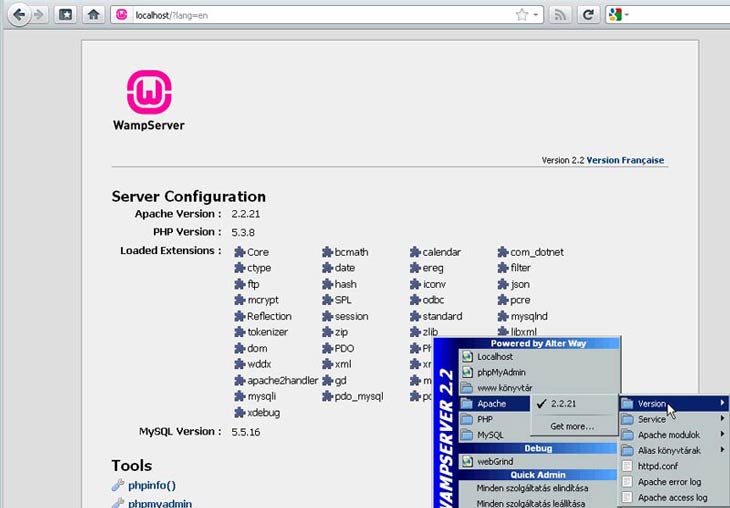This screenshot has width=730, height=508.
Task: Expand the Version submenu arrow
Action: coord(722,403)
